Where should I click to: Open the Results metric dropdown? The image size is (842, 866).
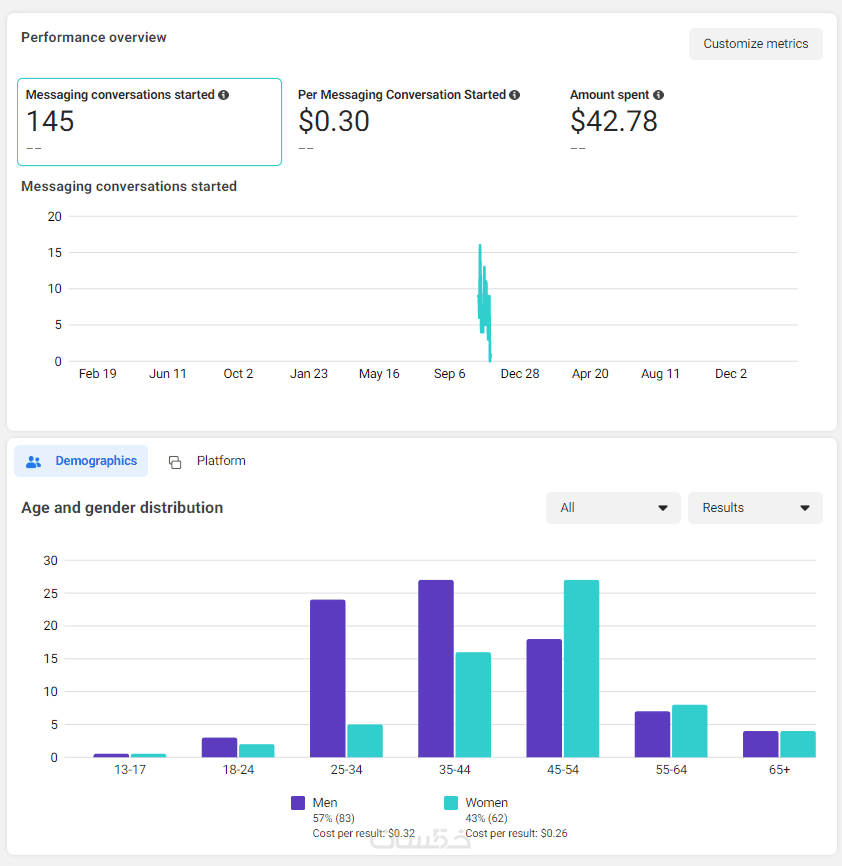coord(755,508)
